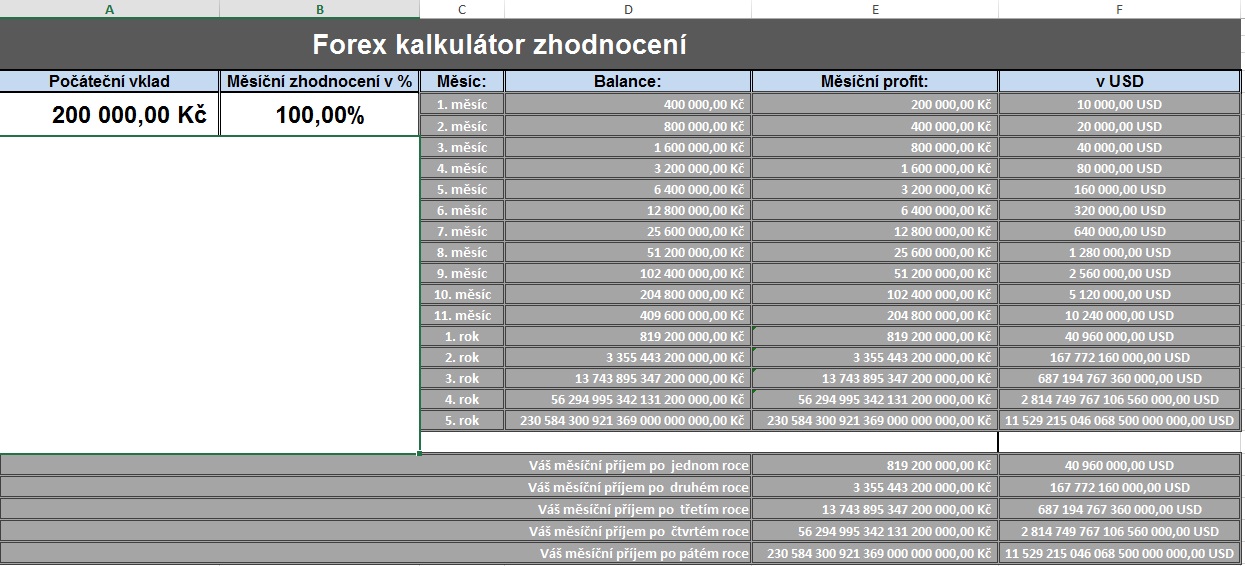The image size is (1245, 566).
Task: Click the 'Forex kalkulátor zhodnocení' title cell
Action: click(x=620, y=45)
